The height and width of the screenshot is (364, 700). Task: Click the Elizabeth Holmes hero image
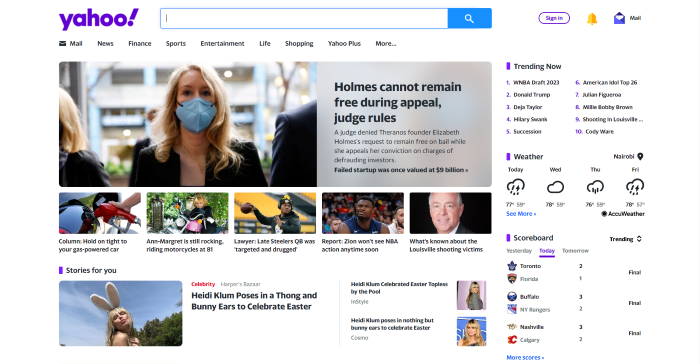(188, 124)
